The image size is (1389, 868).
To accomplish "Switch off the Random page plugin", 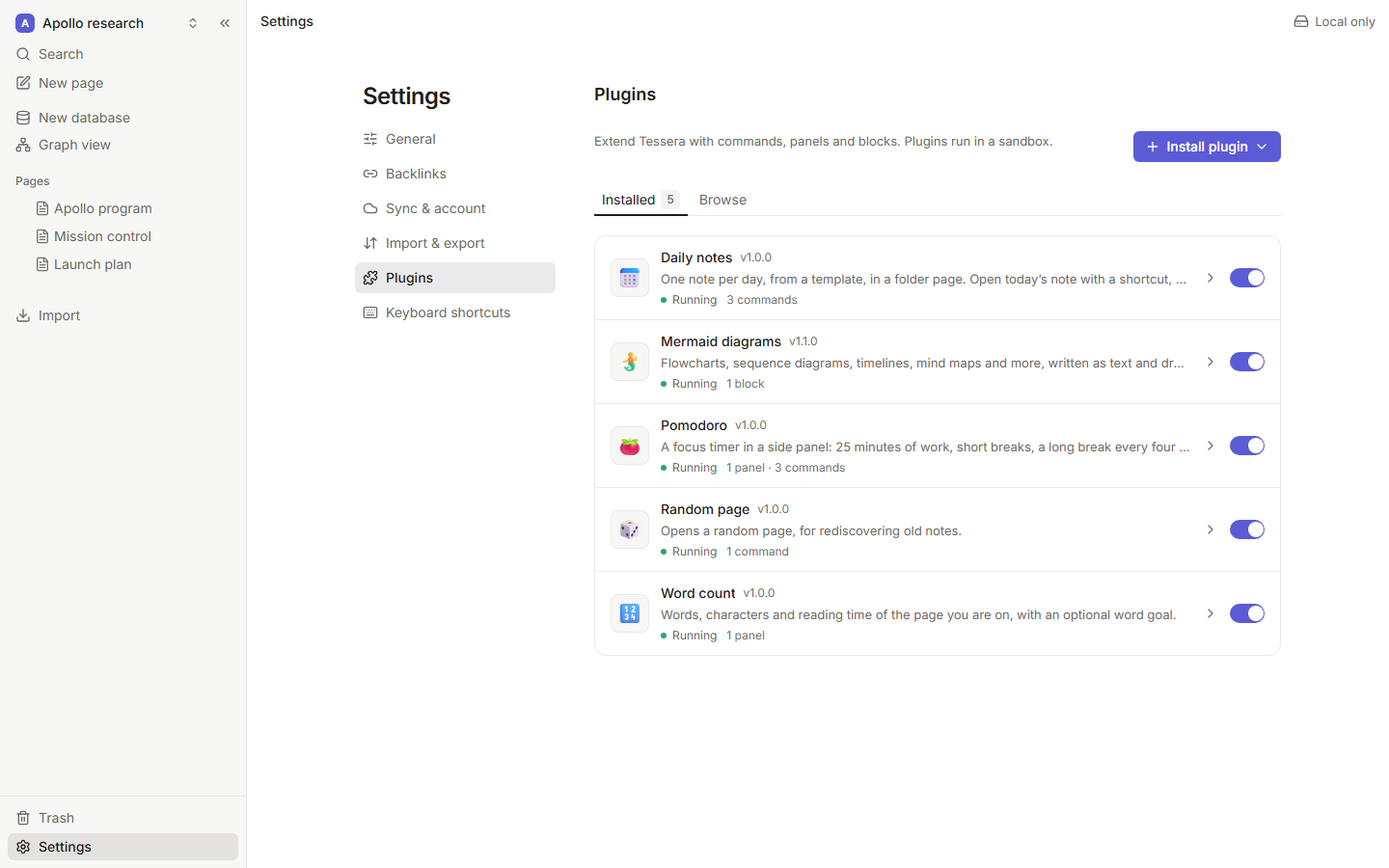I will 1247,529.
